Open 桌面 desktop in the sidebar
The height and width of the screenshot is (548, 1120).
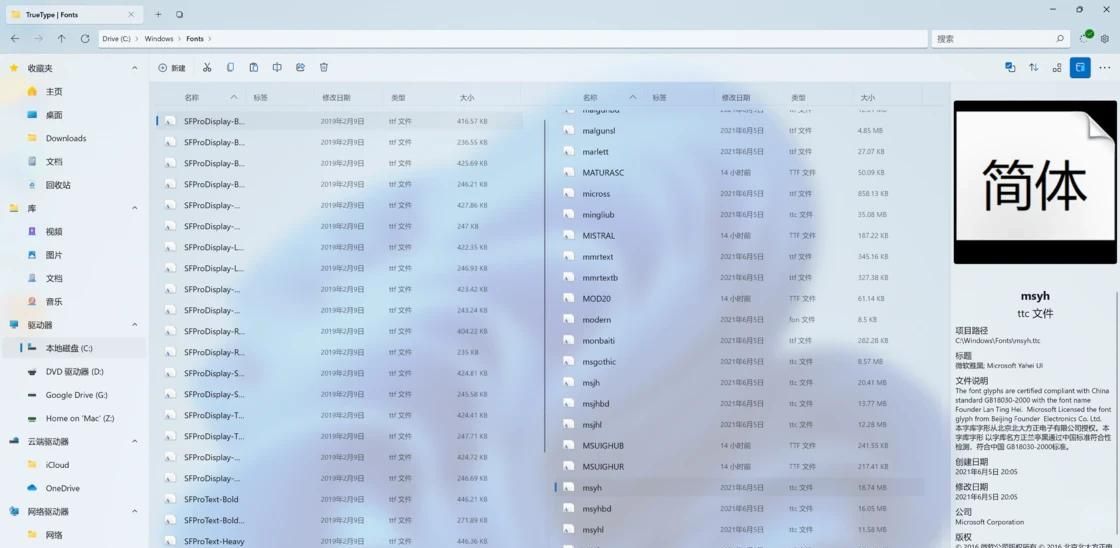pos(75,114)
